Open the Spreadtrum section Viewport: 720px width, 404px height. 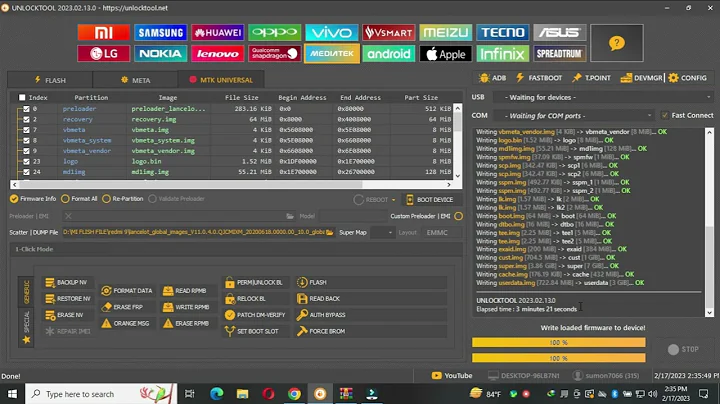point(559,54)
